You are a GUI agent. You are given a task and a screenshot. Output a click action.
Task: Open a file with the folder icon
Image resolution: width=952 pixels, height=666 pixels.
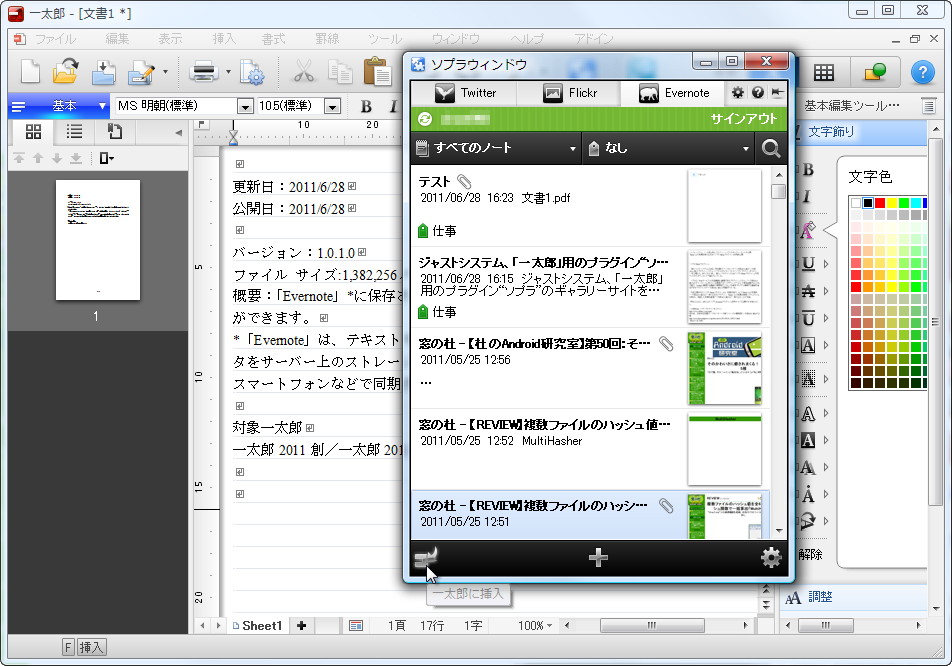66,72
